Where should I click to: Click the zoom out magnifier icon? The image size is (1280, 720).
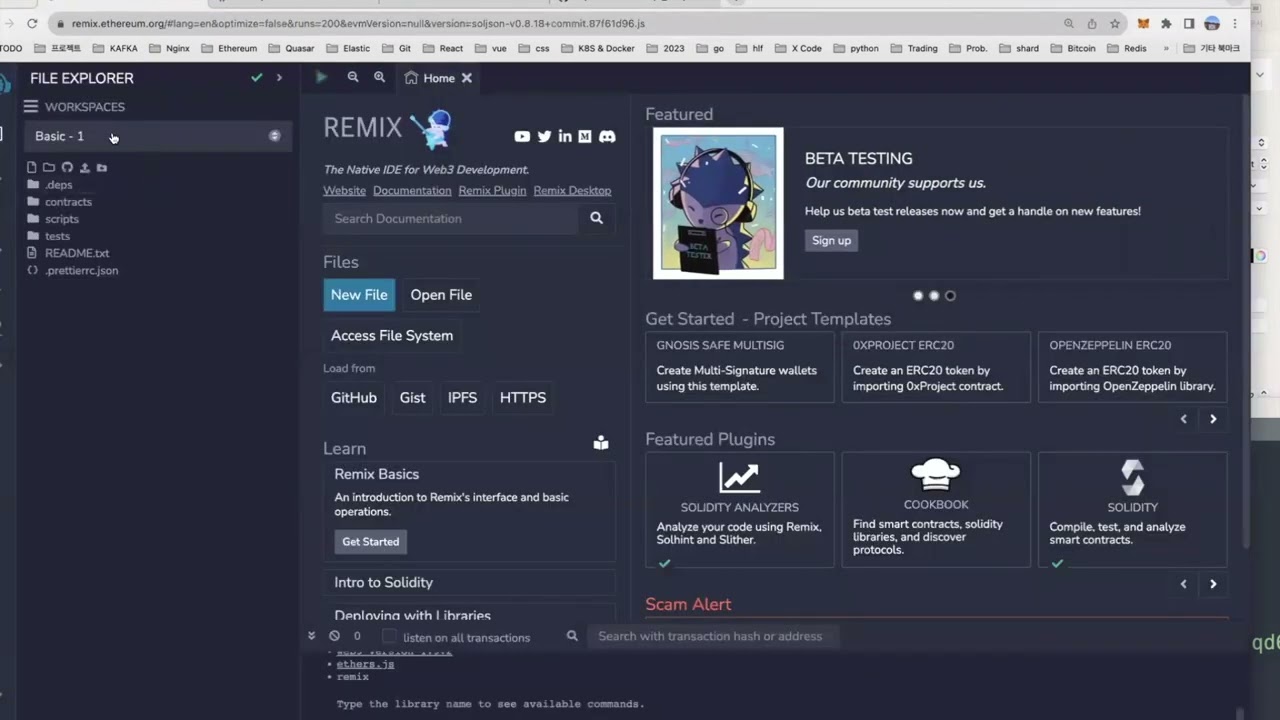(x=353, y=77)
